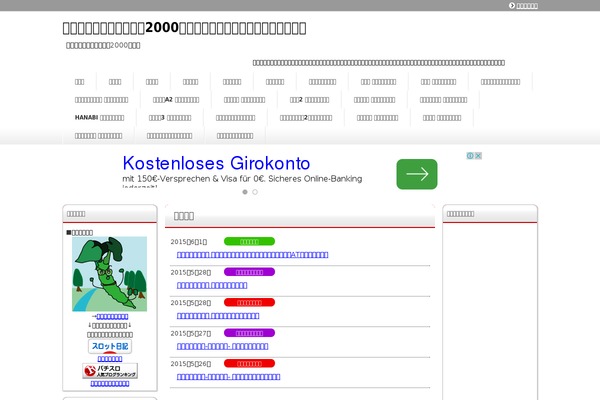Open the article link containing 'AT' dated June 1, 2015

[253, 255]
